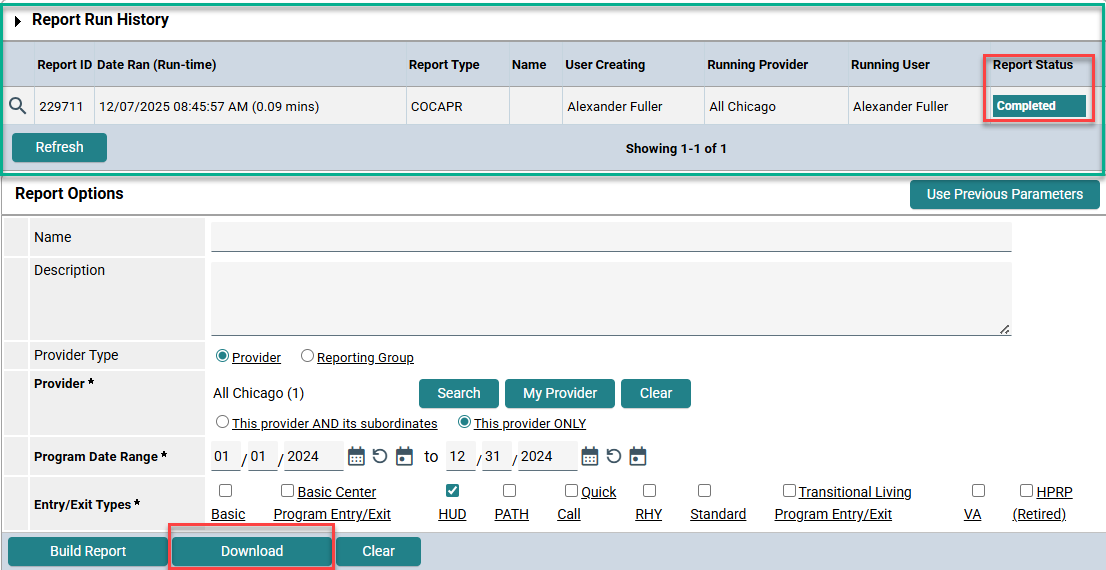Reset the start date with the undo arrow
Screen dimensions: 1106x570
[380, 456]
